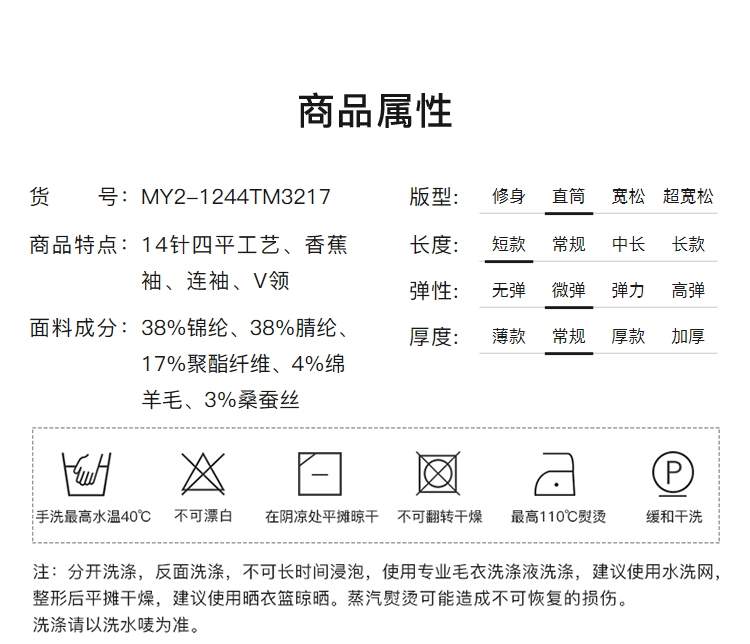Screen dimensions: 750x644
Task: Click the hand wash 40°C icon
Action: pyautogui.click(x=86, y=472)
